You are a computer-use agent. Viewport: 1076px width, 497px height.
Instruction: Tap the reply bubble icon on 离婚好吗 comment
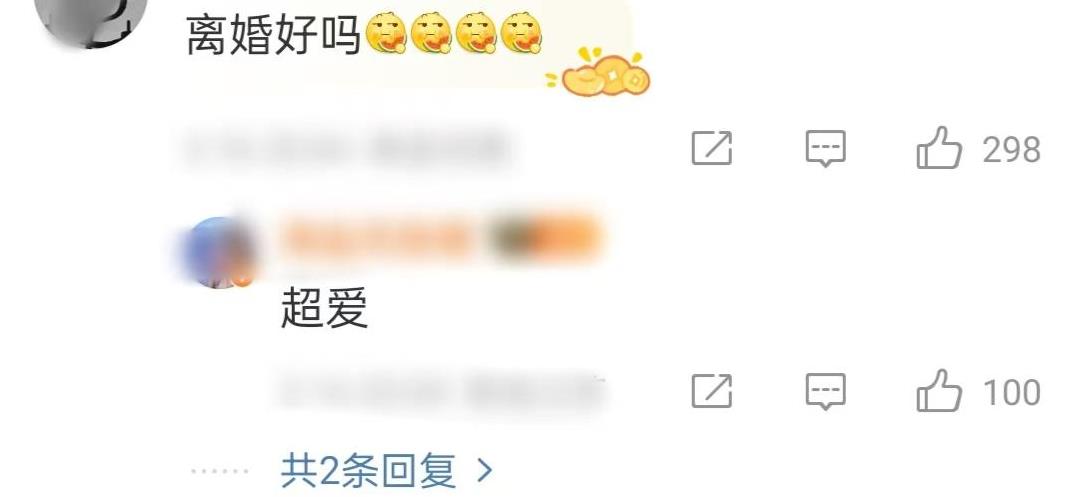[826, 148]
